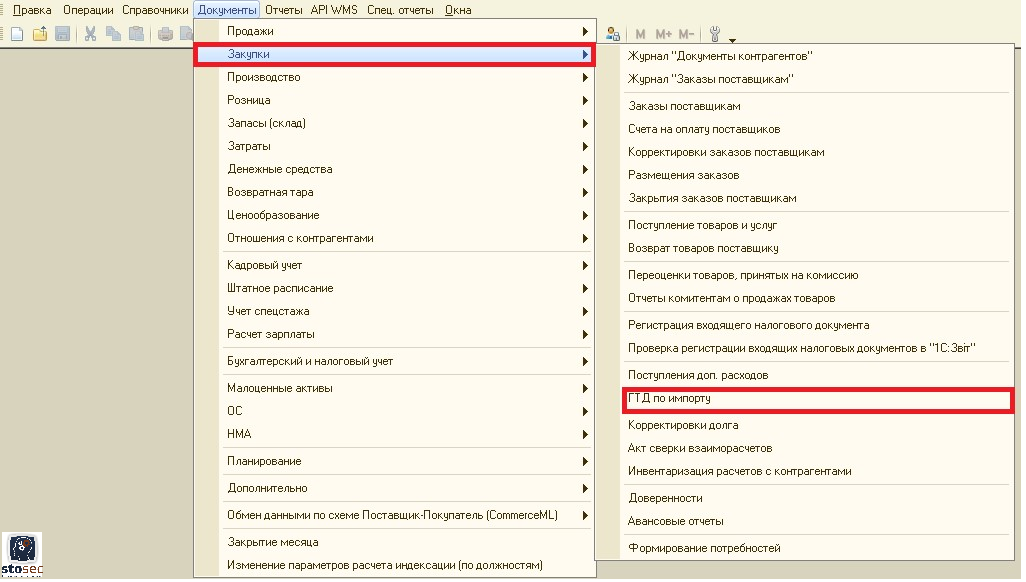The image size is (1026, 582).
Task: Expand the Запасы (склад) submenu
Action: 395,123
